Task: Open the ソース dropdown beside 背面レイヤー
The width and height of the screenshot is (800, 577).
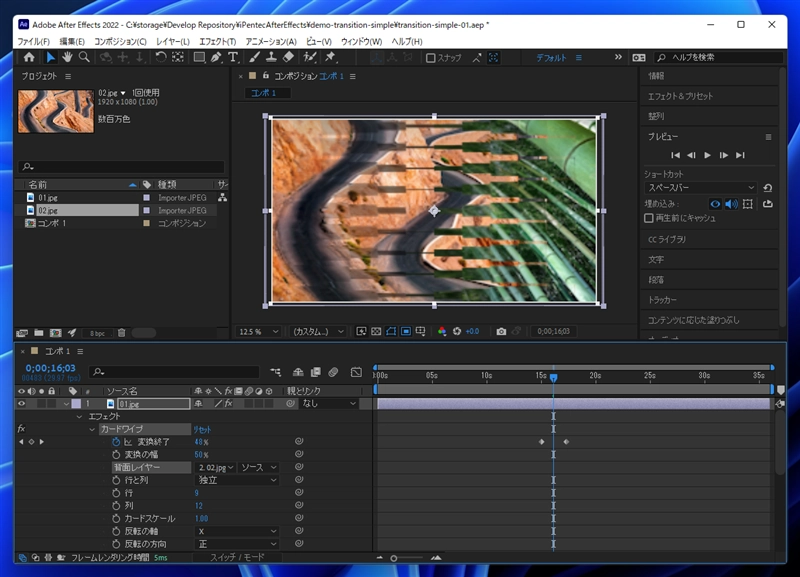Action: (x=259, y=467)
